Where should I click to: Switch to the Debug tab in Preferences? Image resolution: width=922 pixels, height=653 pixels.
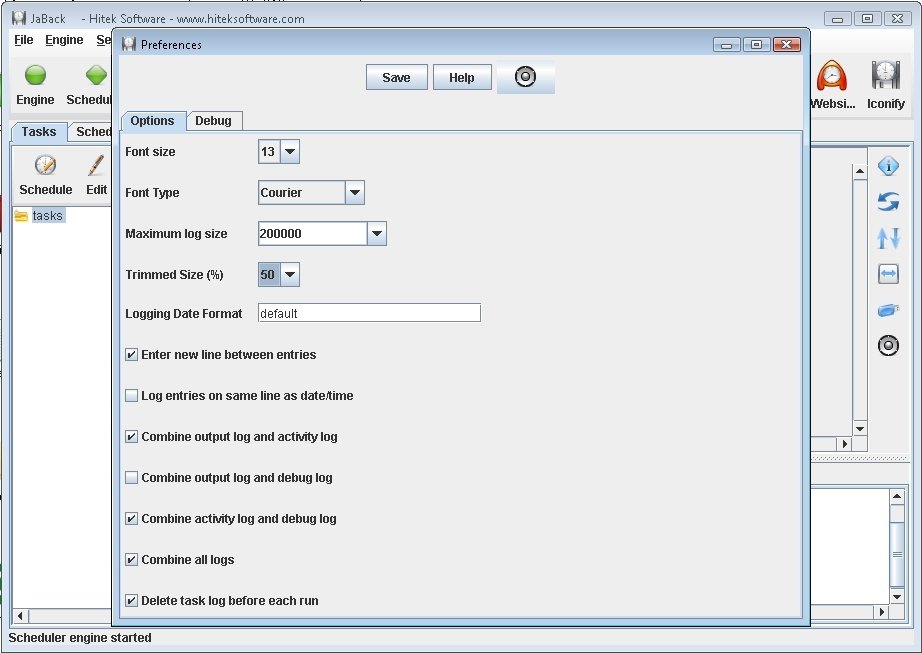[213, 120]
